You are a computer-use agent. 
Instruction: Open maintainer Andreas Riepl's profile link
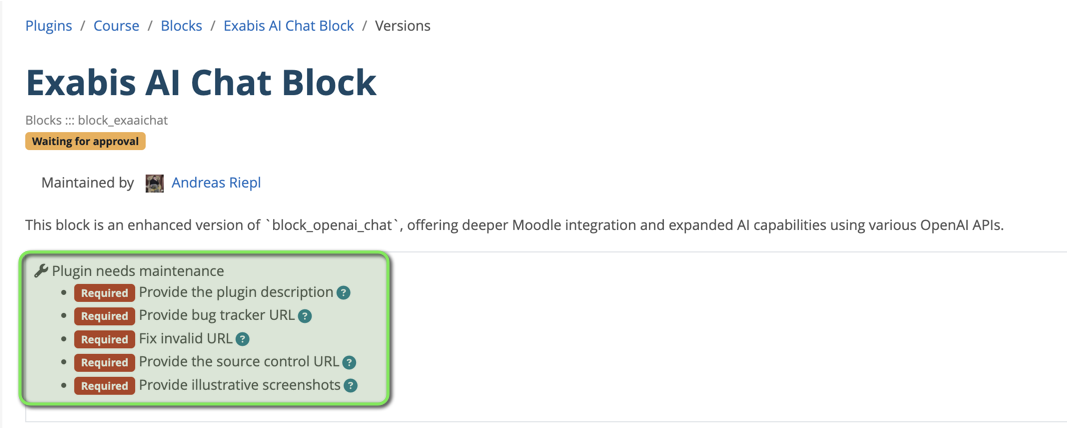pos(216,183)
